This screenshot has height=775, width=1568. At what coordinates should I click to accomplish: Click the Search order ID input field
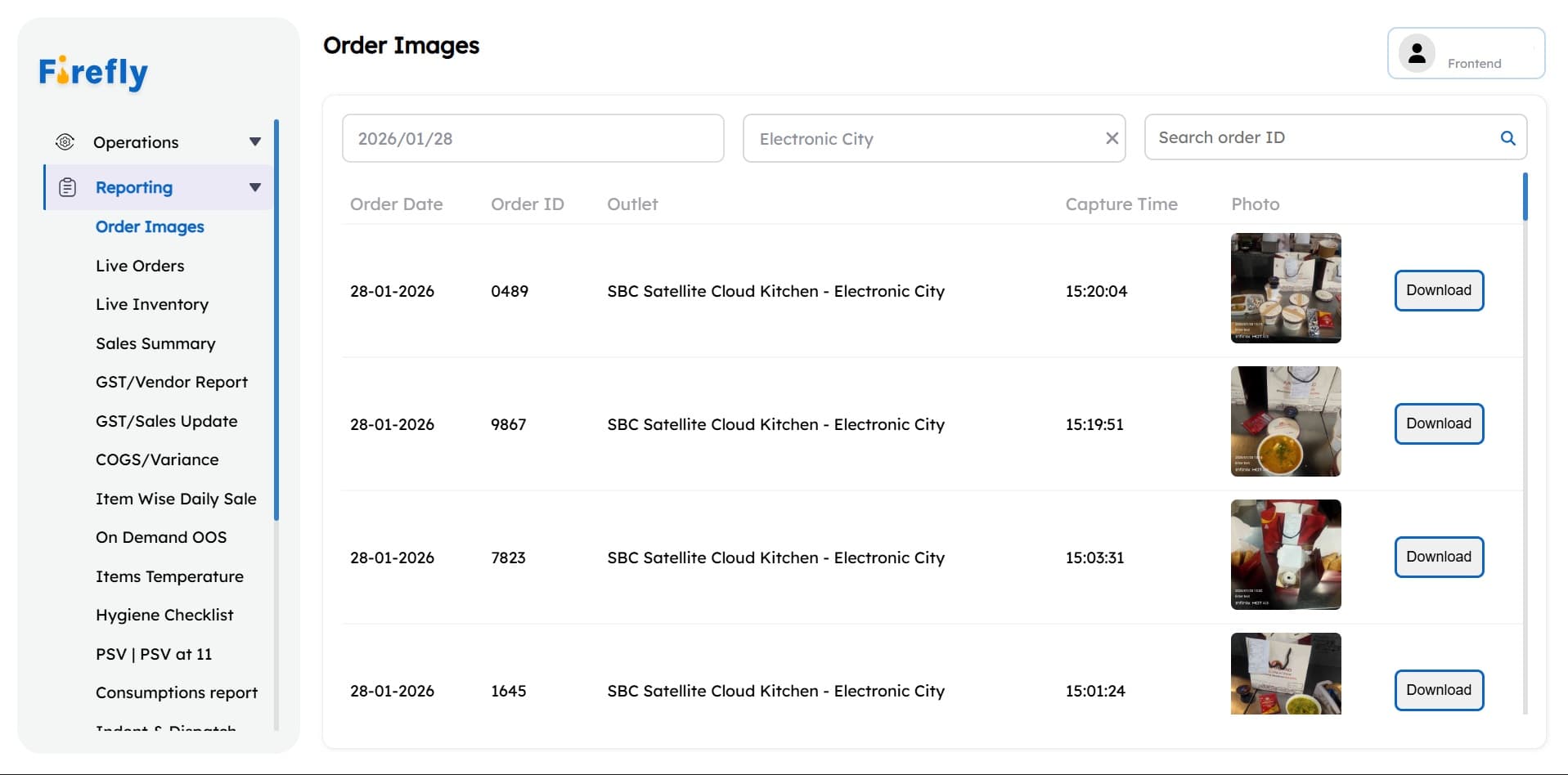coord(1309,137)
